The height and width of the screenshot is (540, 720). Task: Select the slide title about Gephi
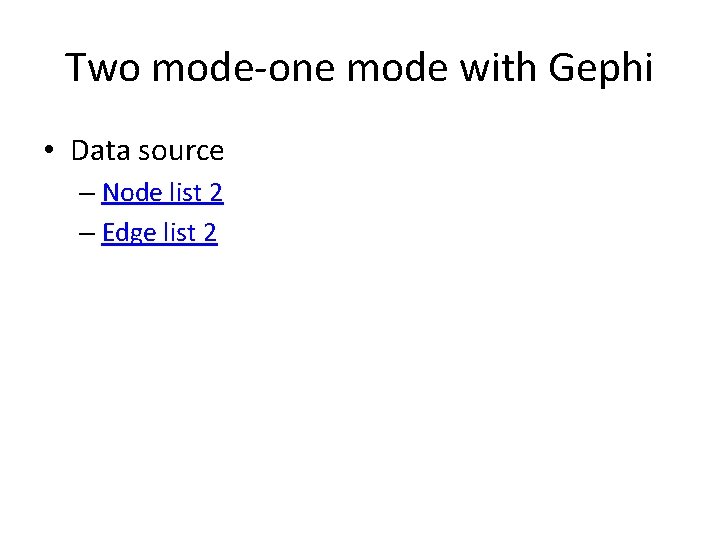[x=359, y=68]
